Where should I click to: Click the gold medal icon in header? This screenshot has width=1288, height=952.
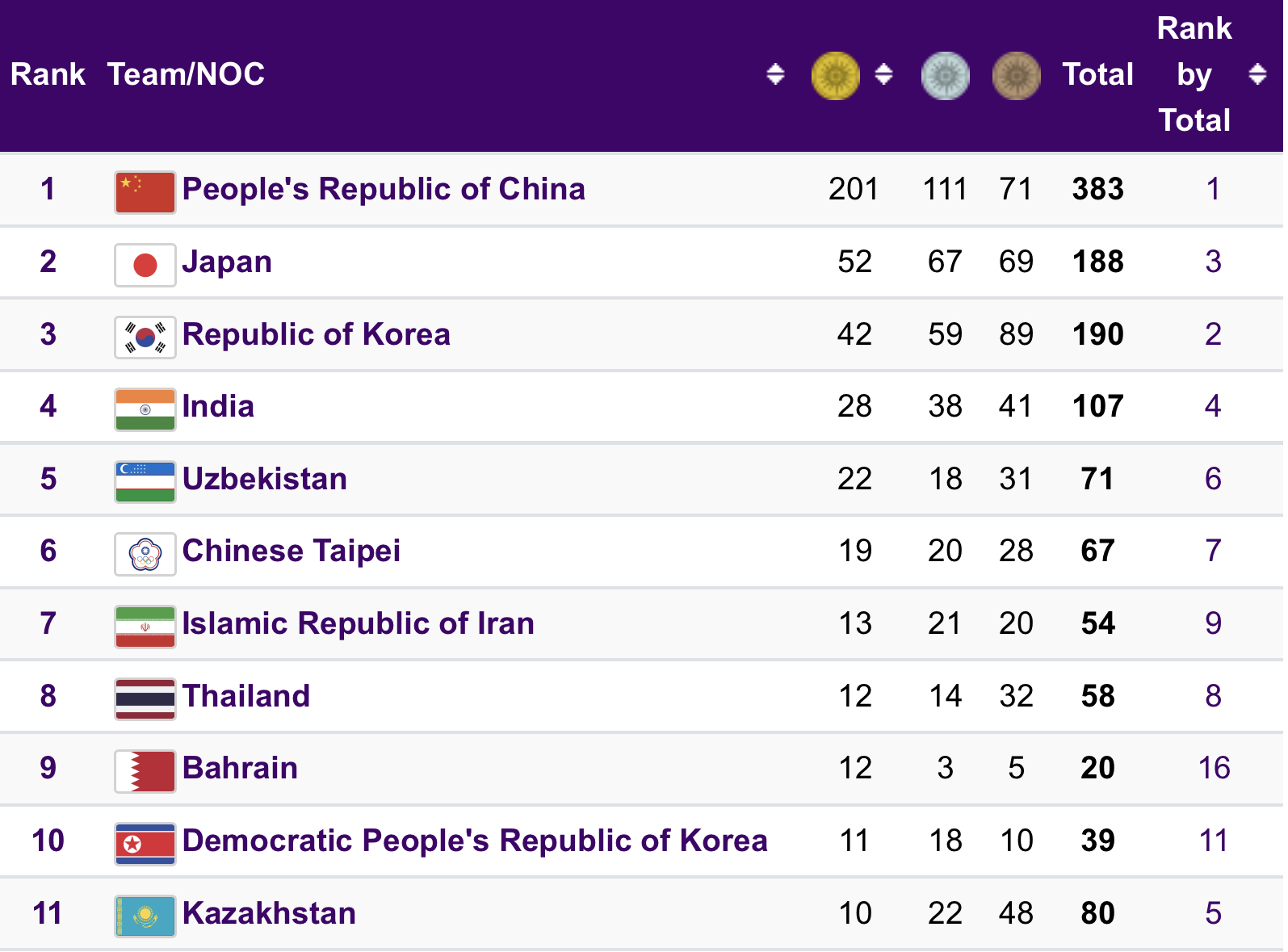[835, 75]
